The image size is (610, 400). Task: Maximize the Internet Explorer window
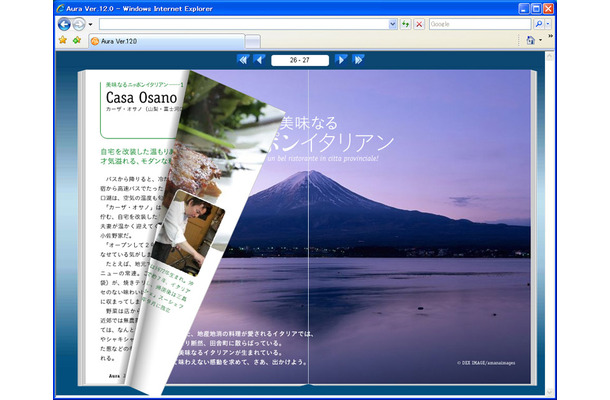[536, 9]
